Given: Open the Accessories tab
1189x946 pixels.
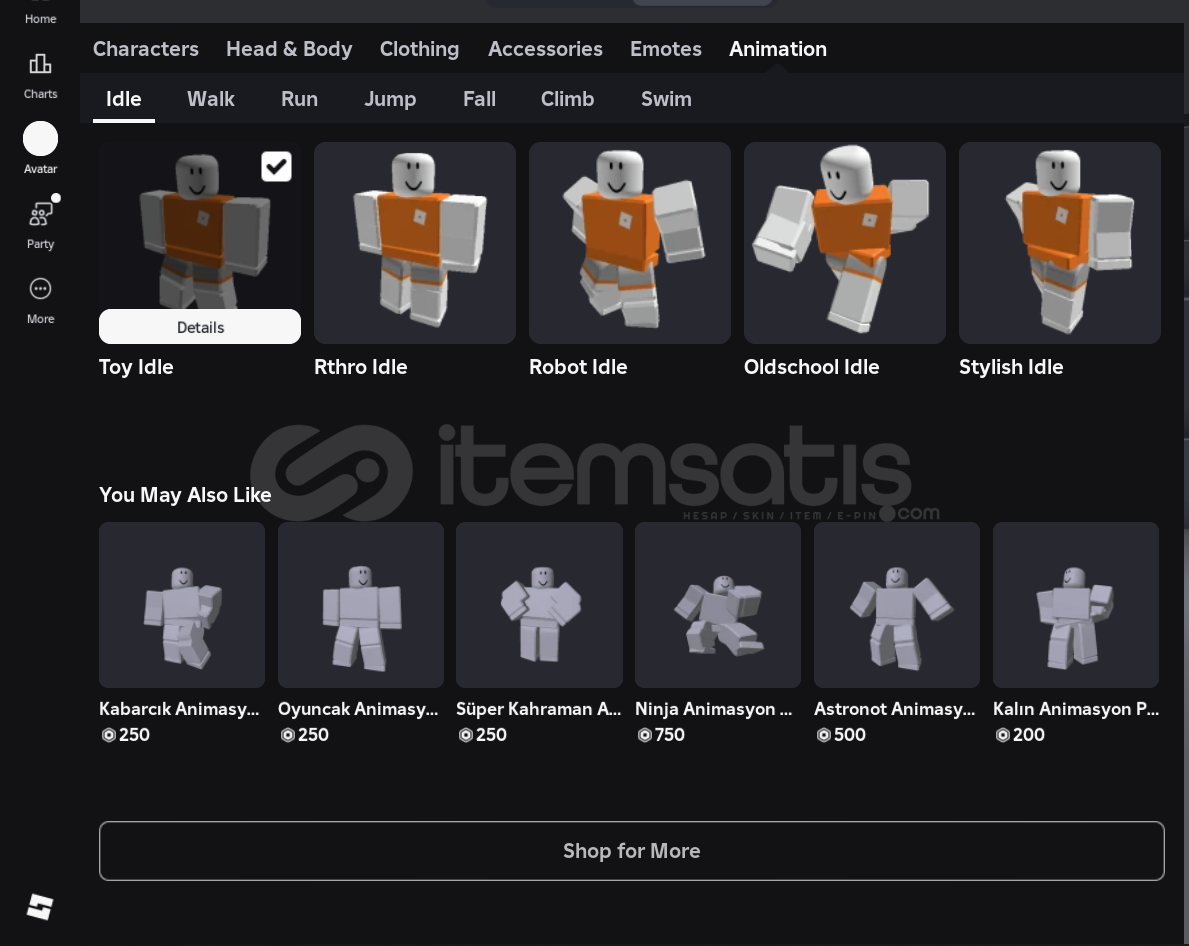Looking at the screenshot, I should [545, 49].
